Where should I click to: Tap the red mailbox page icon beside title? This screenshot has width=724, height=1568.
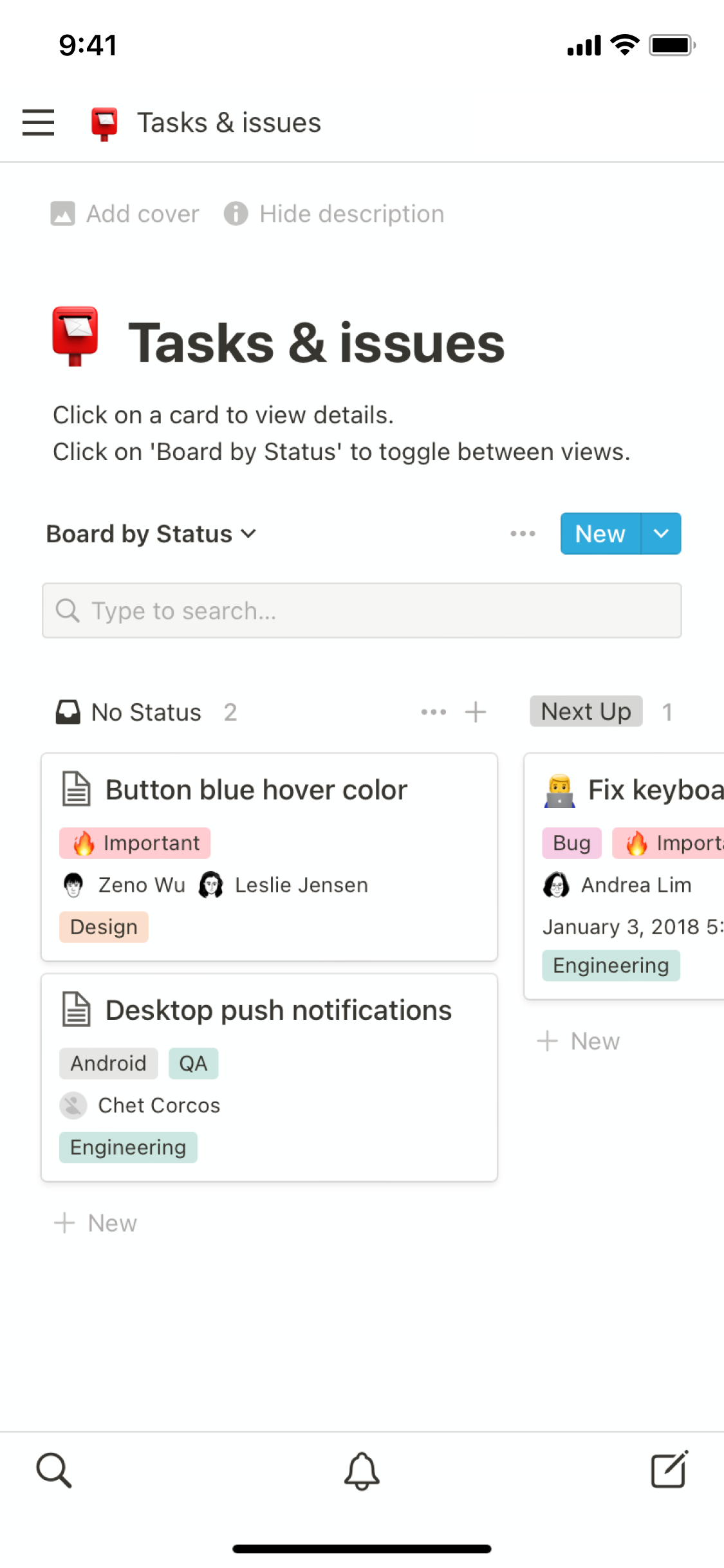tap(75, 337)
